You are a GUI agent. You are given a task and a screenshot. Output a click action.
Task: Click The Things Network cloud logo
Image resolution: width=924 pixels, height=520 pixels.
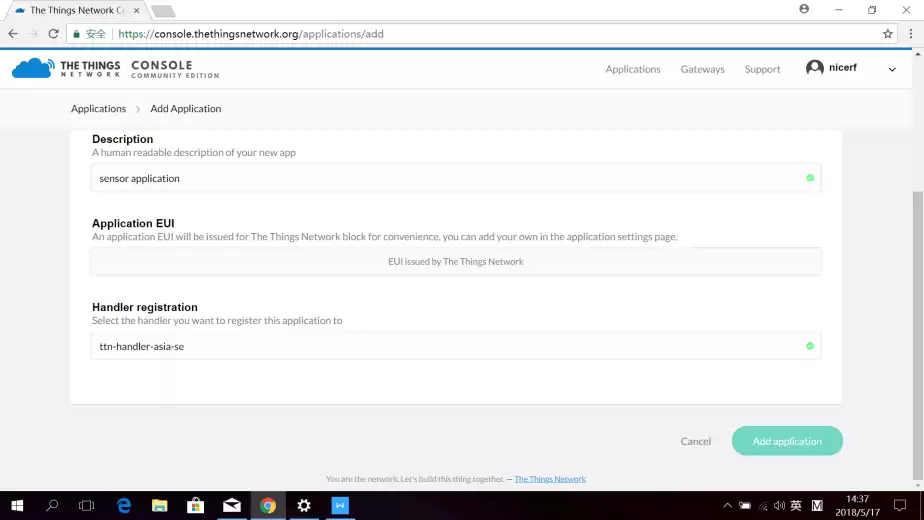tap(32, 68)
